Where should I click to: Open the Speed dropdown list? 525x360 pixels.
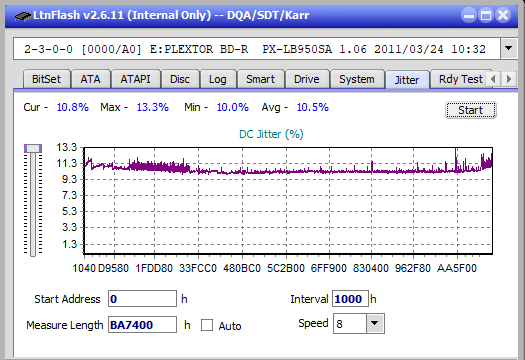[375, 323]
